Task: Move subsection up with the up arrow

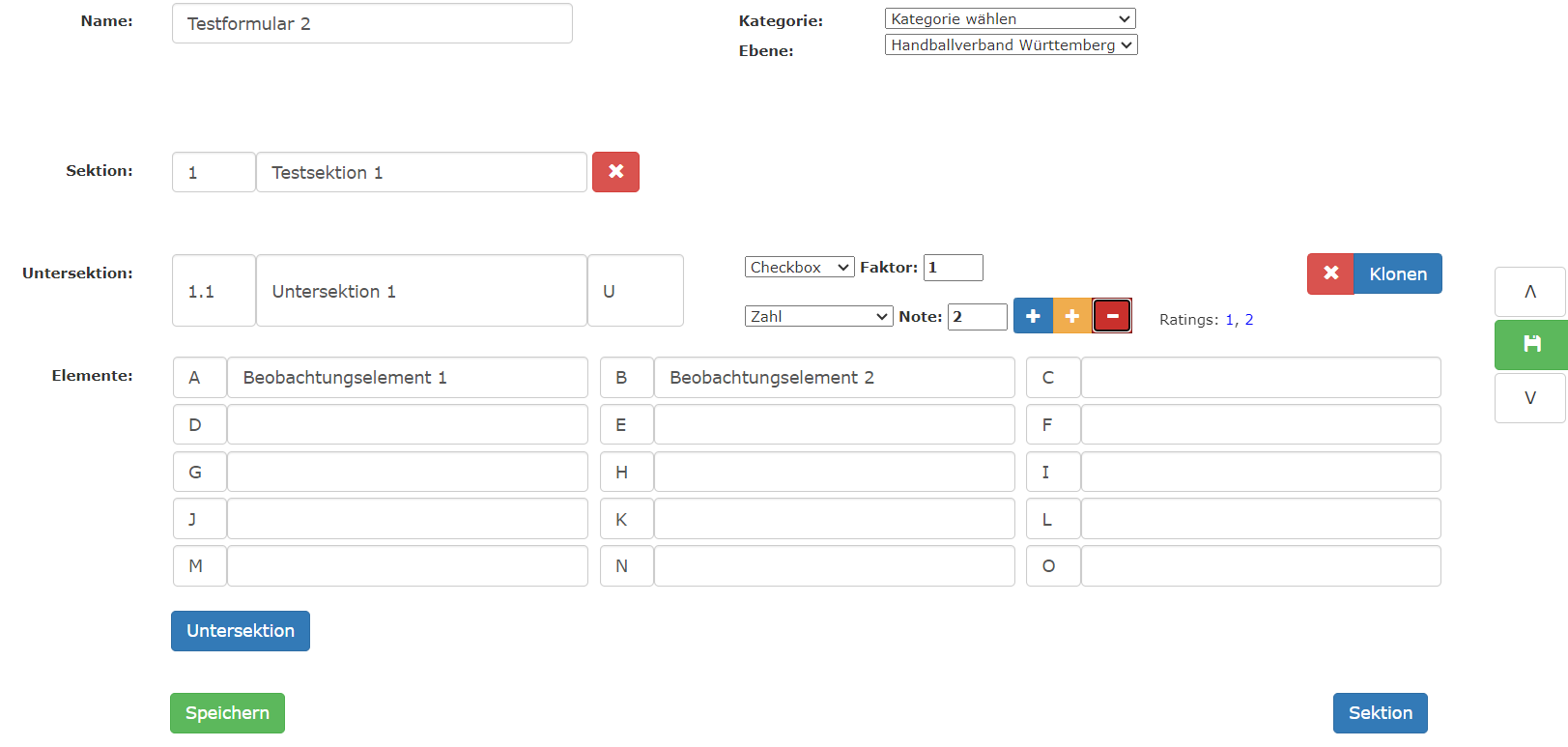Action: tap(1529, 292)
